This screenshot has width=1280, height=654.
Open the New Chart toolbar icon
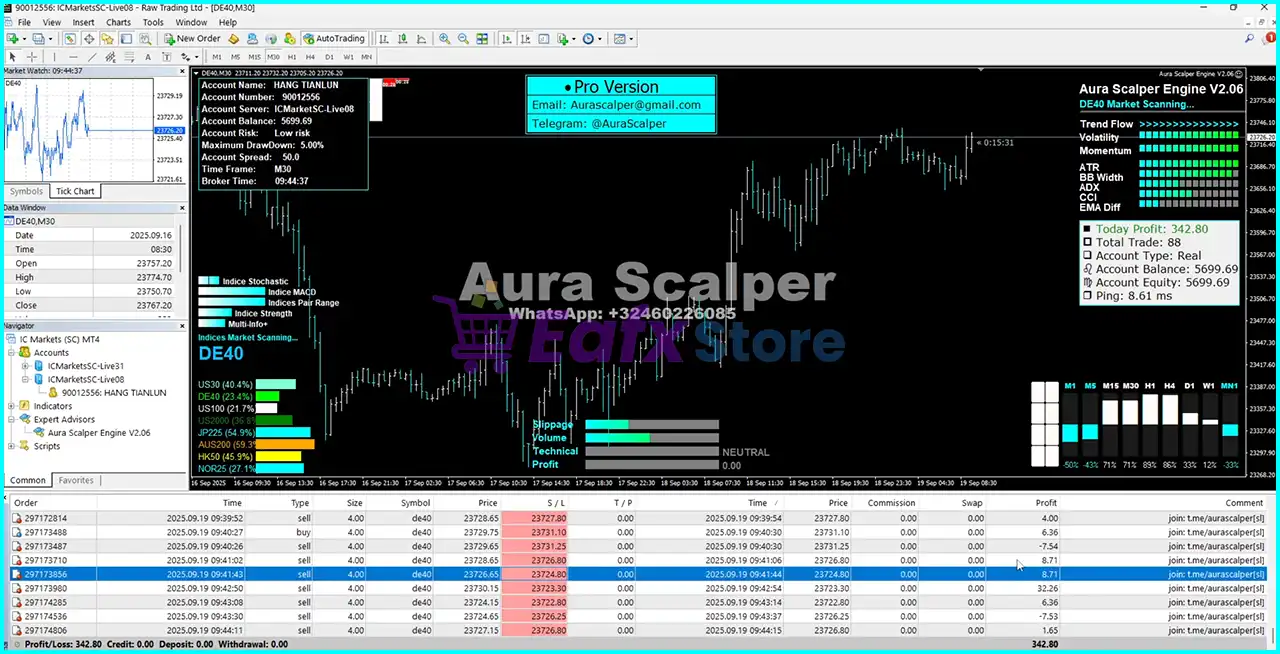click(12, 39)
